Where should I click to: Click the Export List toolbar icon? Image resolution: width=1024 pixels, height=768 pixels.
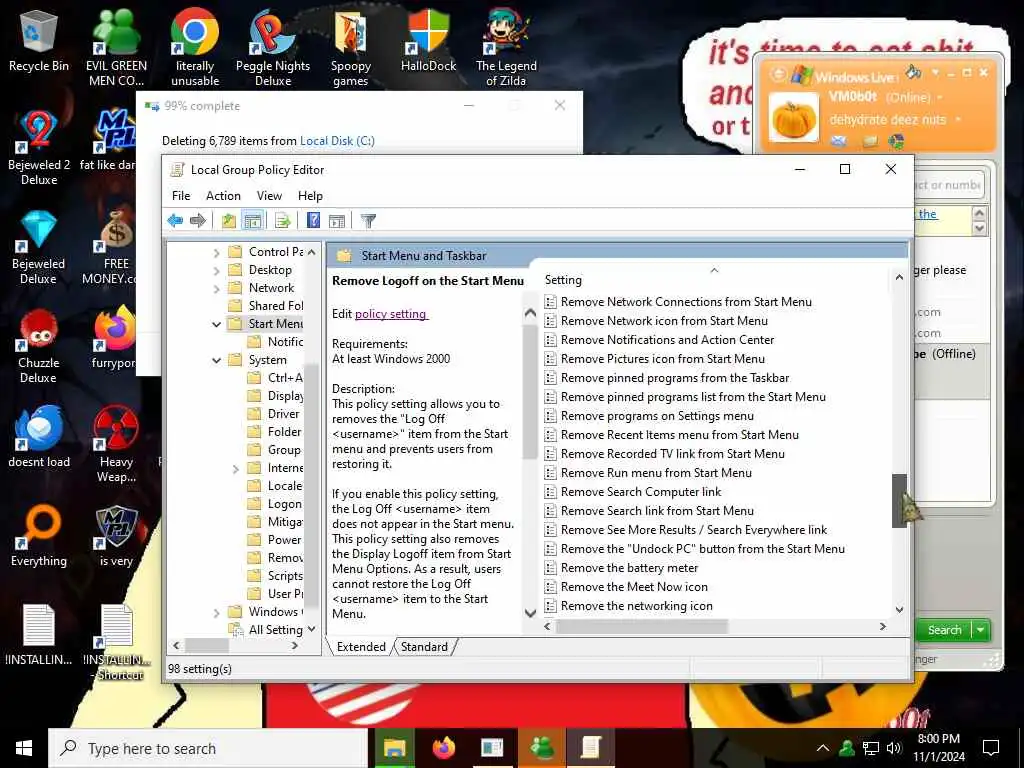pyautogui.click(x=282, y=221)
